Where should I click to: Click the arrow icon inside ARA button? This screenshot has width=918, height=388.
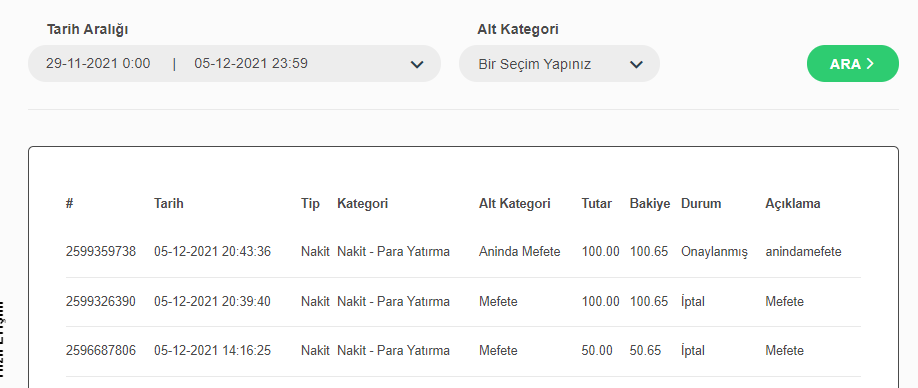(x=870, y=64)
